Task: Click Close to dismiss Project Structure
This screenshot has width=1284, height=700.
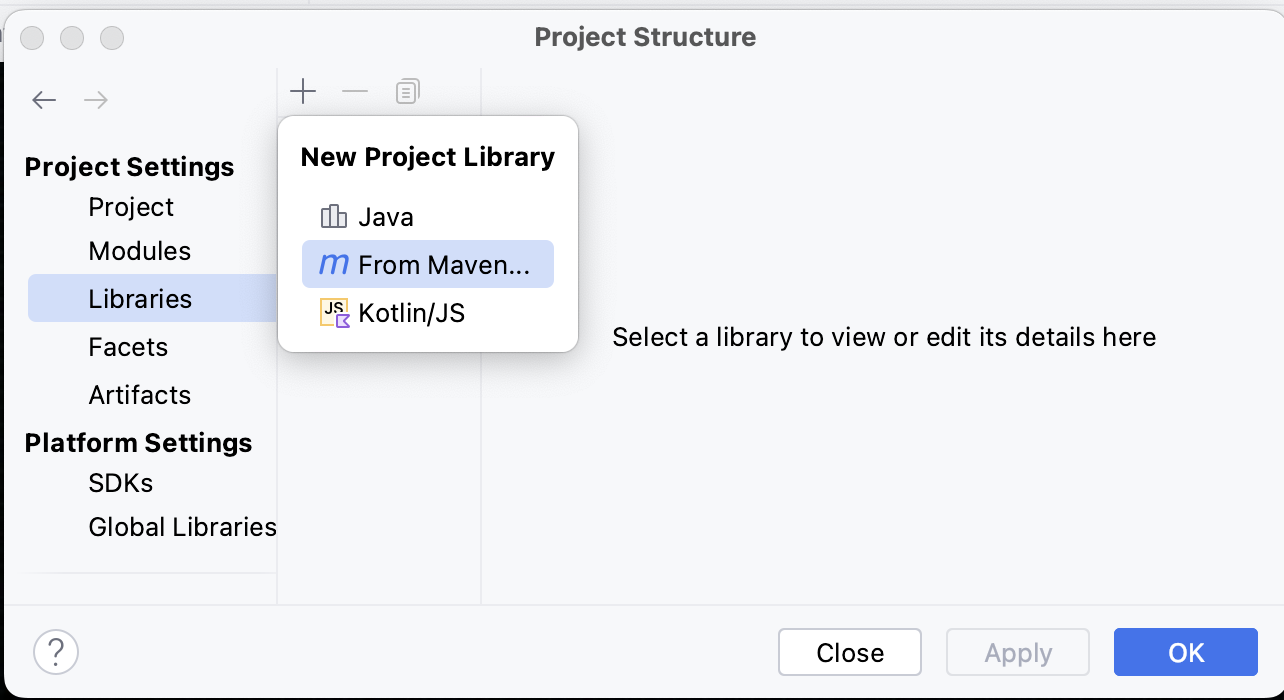Action: pos(849,652)
